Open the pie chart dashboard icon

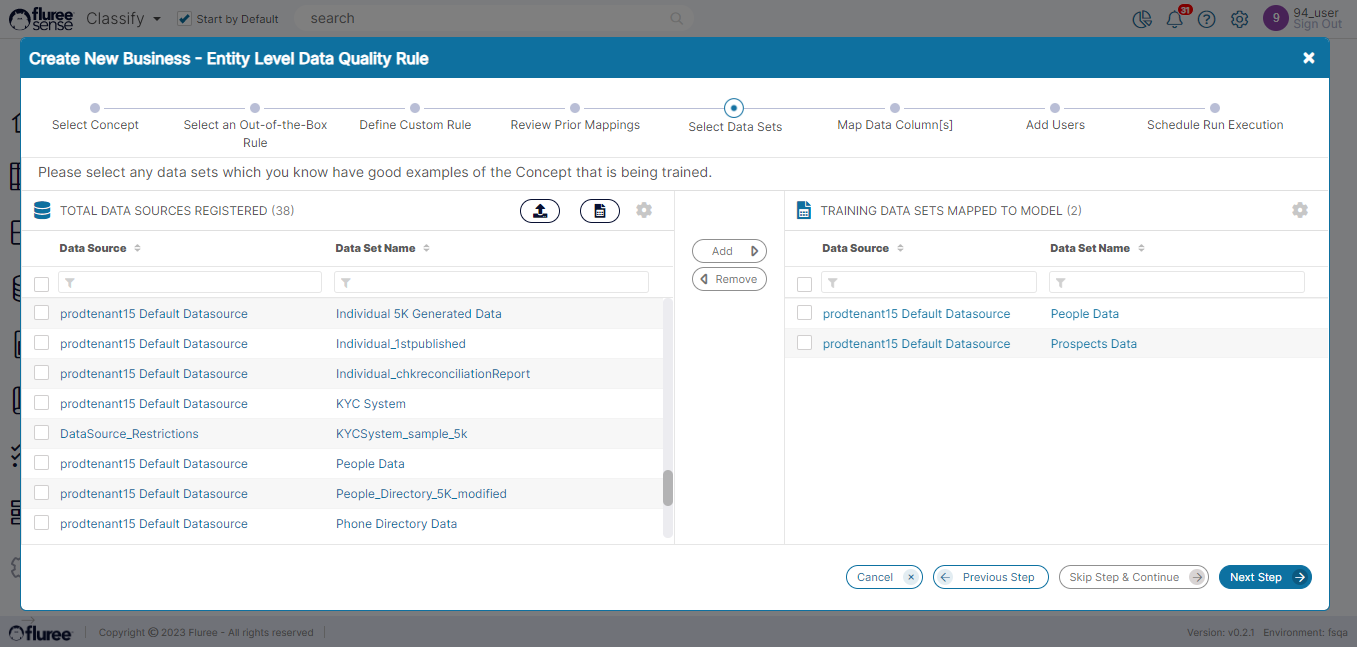tap(1142, 19)
